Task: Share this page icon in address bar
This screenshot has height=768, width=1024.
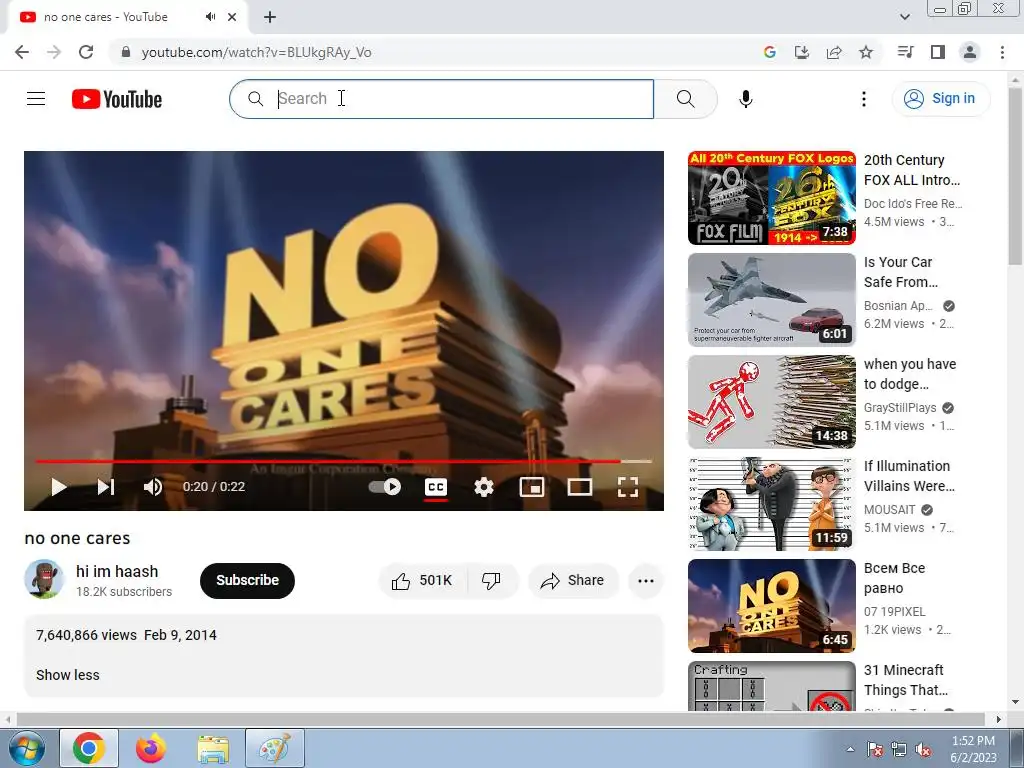Action: [834, 52]
